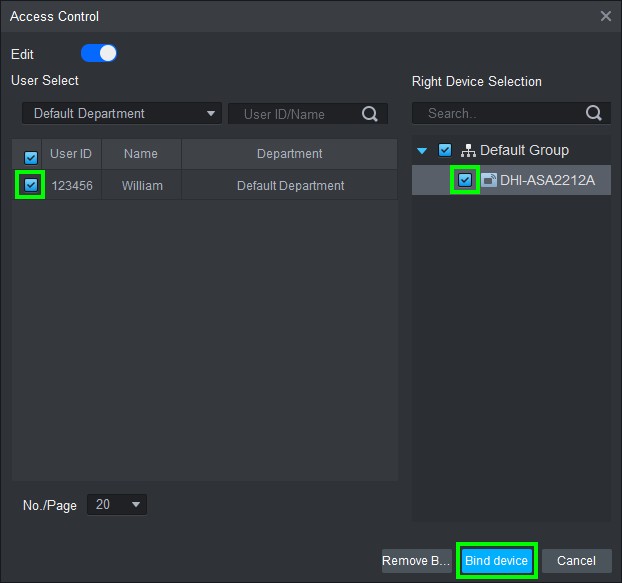Image resolution: width=622 pixels, height=583 pixels.
Task: Click the Remove B... button
Action: [x=416, y=561]
